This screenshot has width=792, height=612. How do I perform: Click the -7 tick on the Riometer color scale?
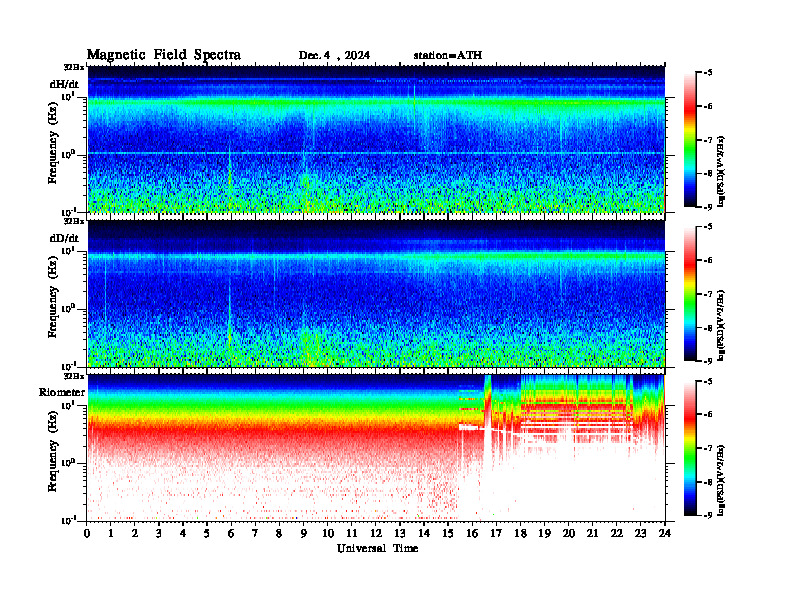coord(708,448)
